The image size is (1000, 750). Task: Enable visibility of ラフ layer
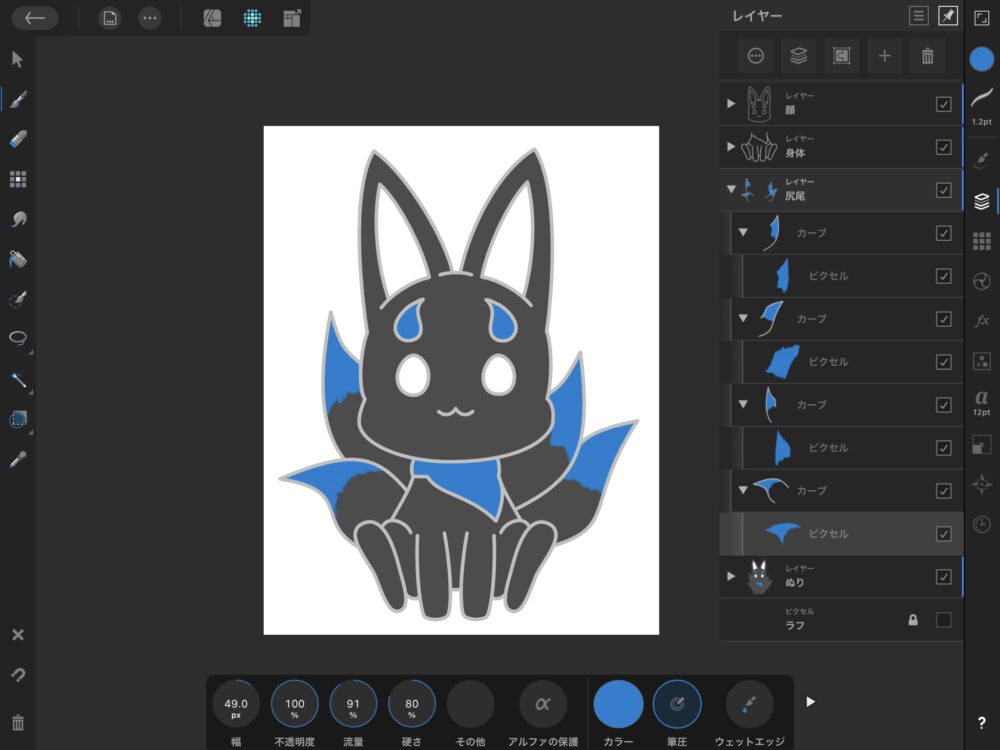943,619
